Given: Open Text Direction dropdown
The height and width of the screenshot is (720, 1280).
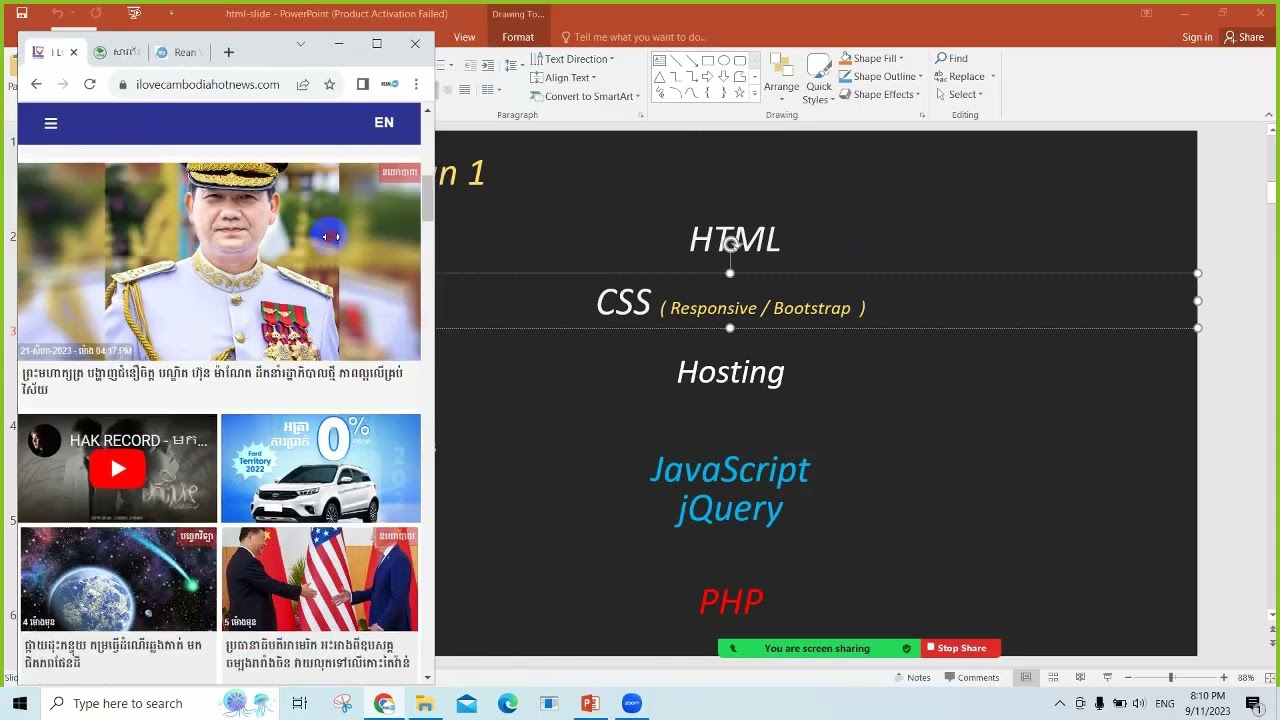Looking at the screenshot, I should click(572, 59).
